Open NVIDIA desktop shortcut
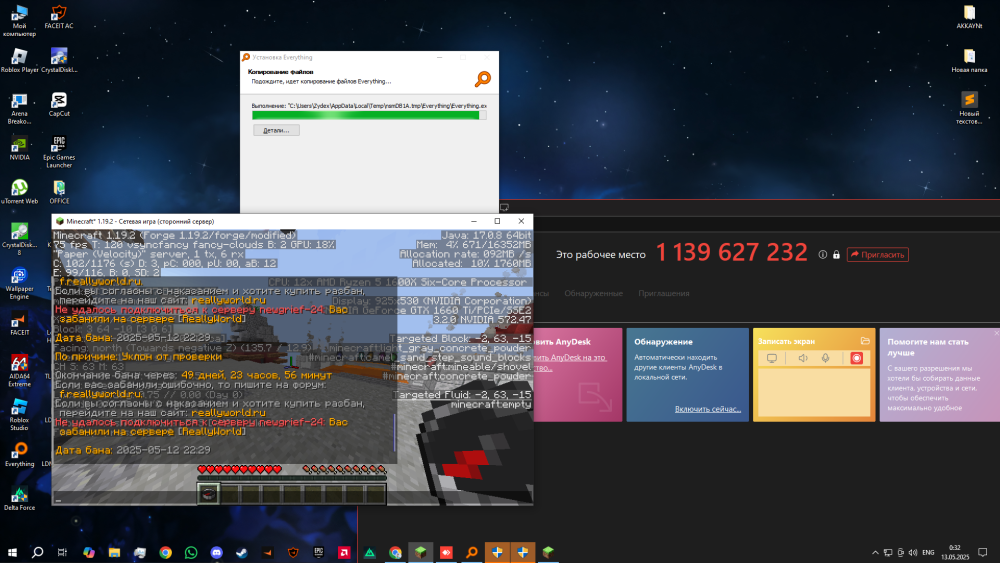Viewport: 1000px width, 563px height. [19, 149]
